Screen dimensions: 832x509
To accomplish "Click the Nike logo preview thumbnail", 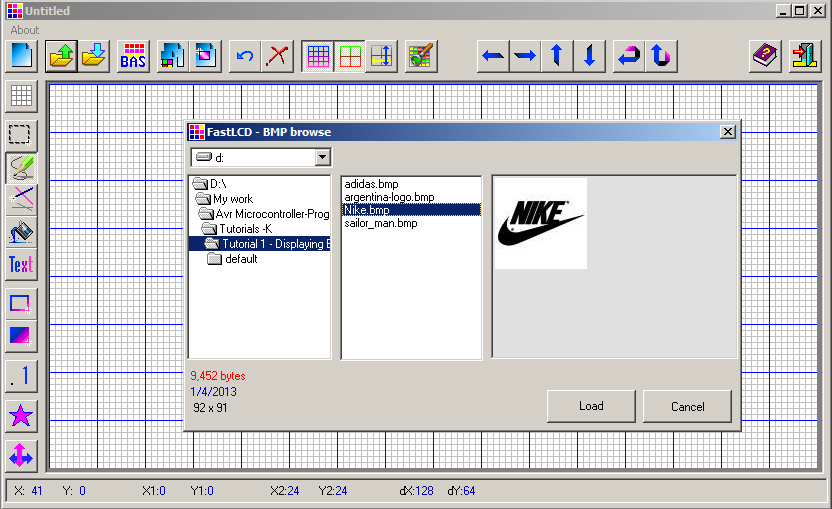I will [x=541, y=223].
